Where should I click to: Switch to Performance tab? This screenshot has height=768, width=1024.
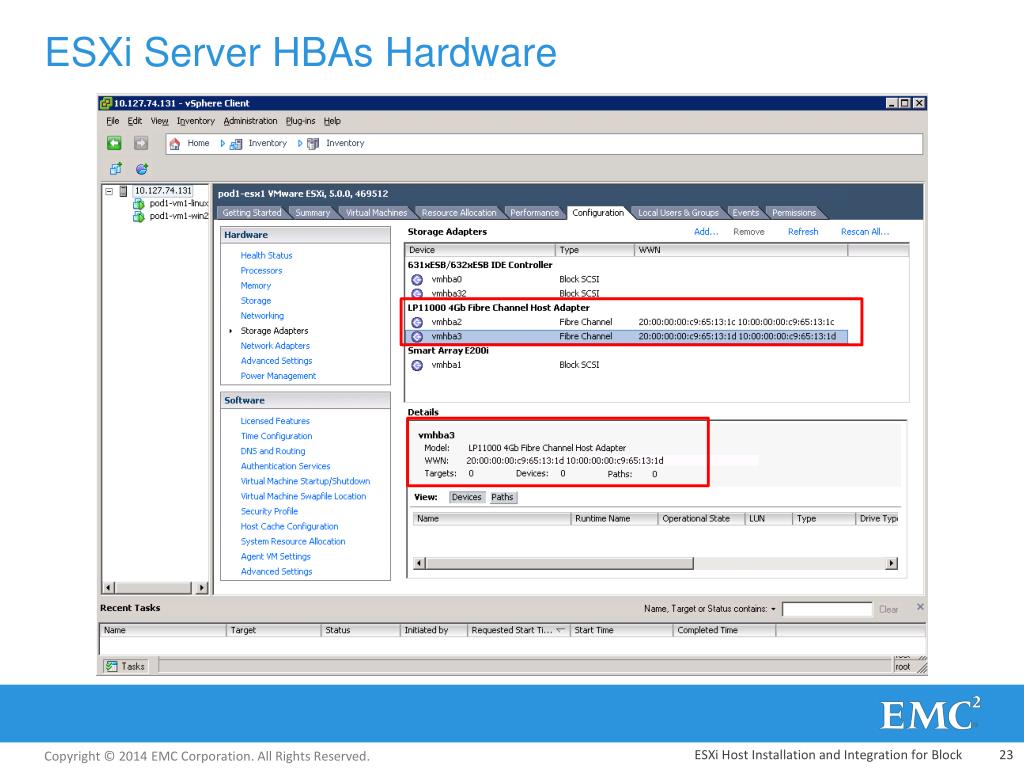click(534, 213)
